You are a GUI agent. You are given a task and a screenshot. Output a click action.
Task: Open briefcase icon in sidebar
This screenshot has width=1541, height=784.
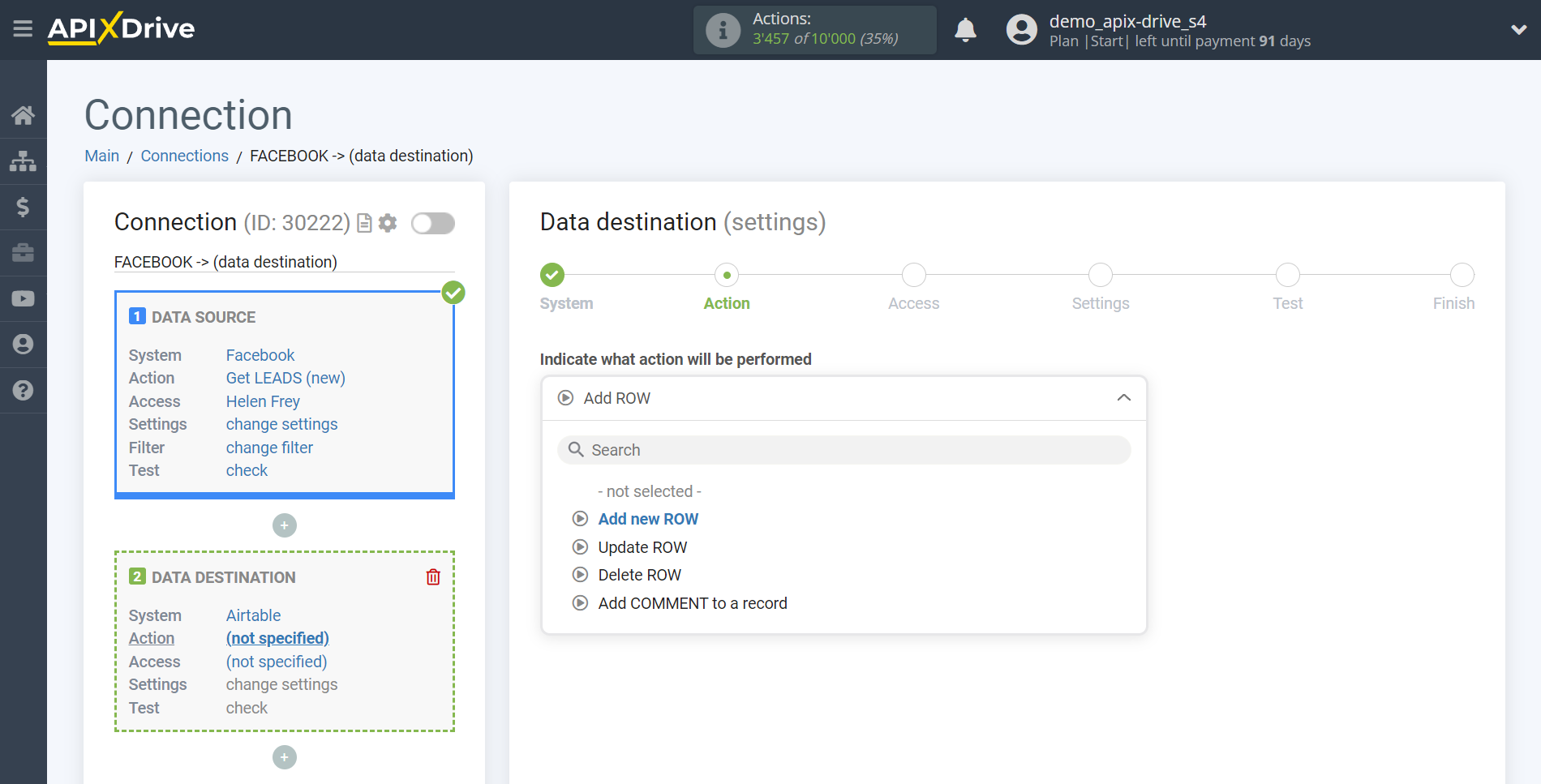pos(23,253)
